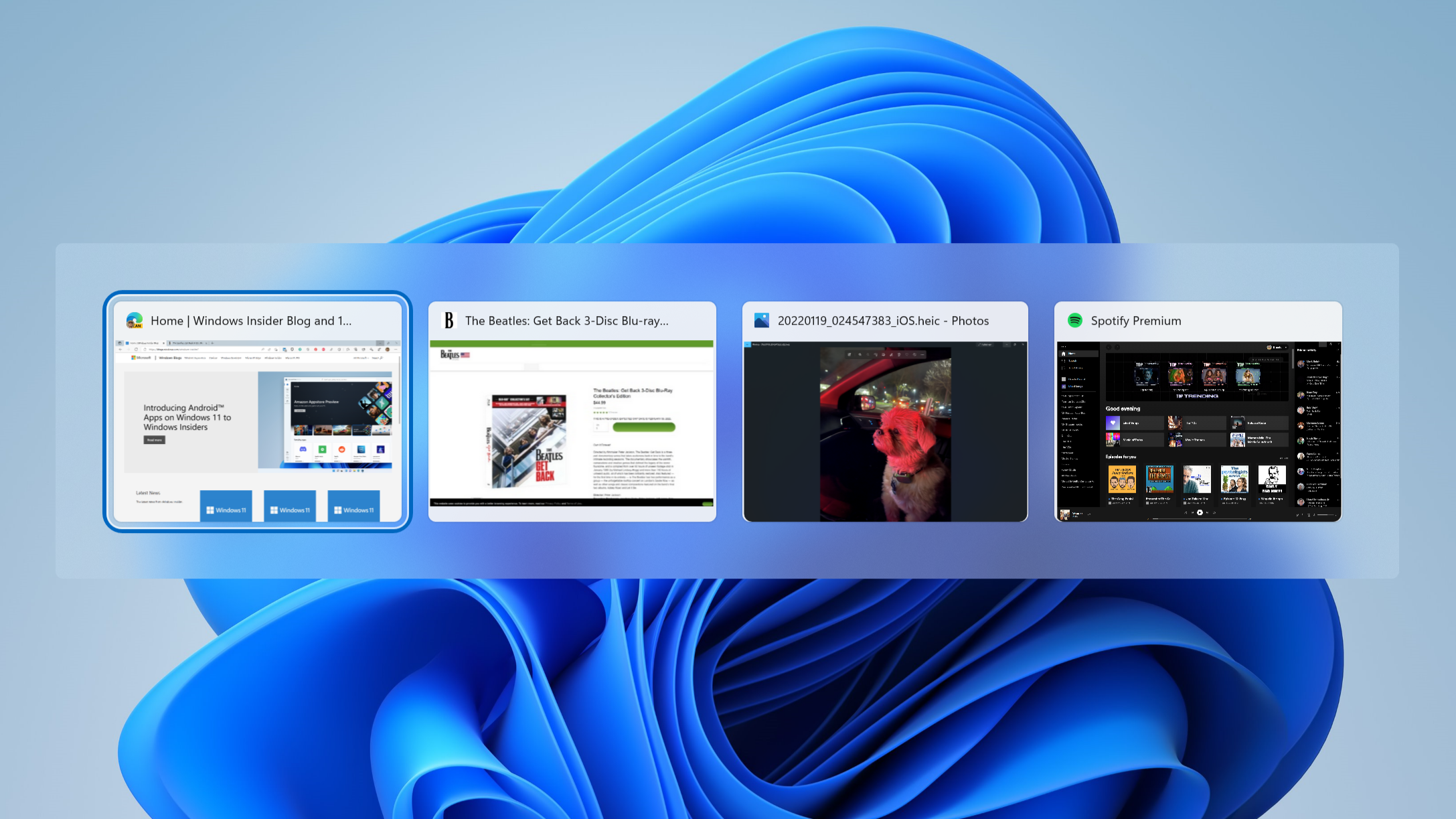The height and width of the screenshot is (819, 1456).
Task: Click the Photos app icon
Action: click(x=761, y=321)
